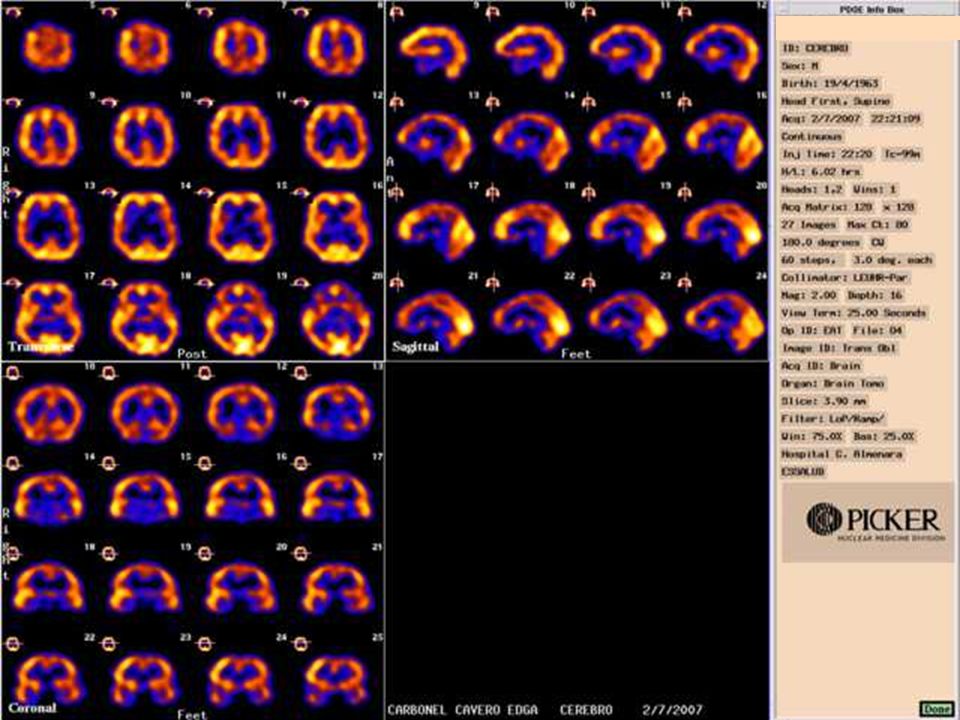This screenshot has width=960, height=720.
Task: Click the 'Acq ID: Brain' entry
Action: tap(821, 366)
